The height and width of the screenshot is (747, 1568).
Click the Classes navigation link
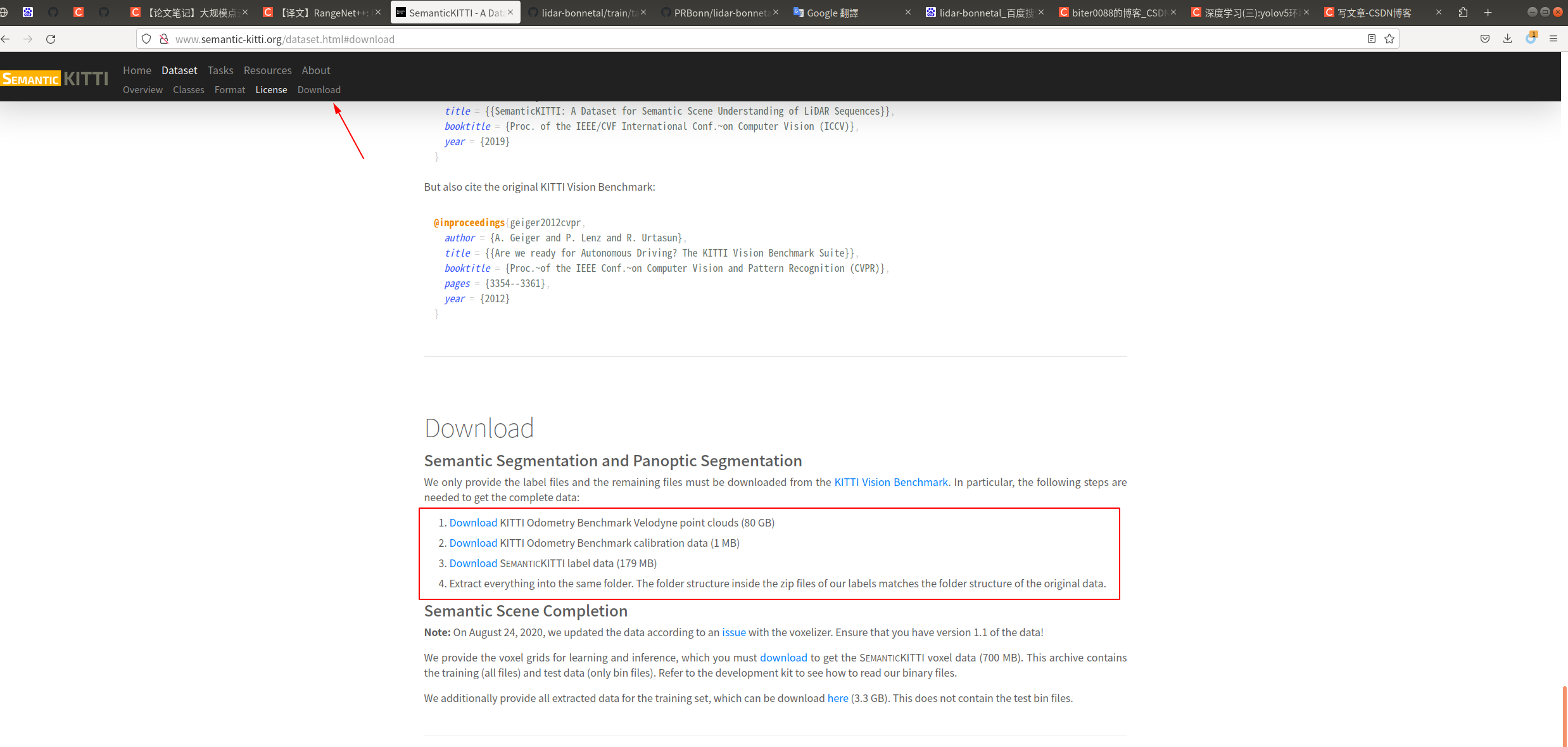(189, 89)
